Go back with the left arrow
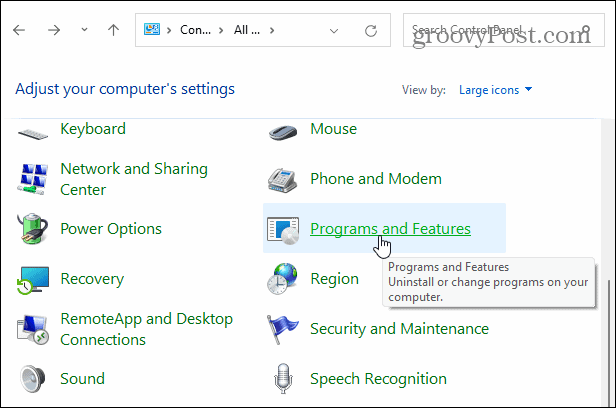Viewport: 616px width, 408px height. (x=19, y=30)
